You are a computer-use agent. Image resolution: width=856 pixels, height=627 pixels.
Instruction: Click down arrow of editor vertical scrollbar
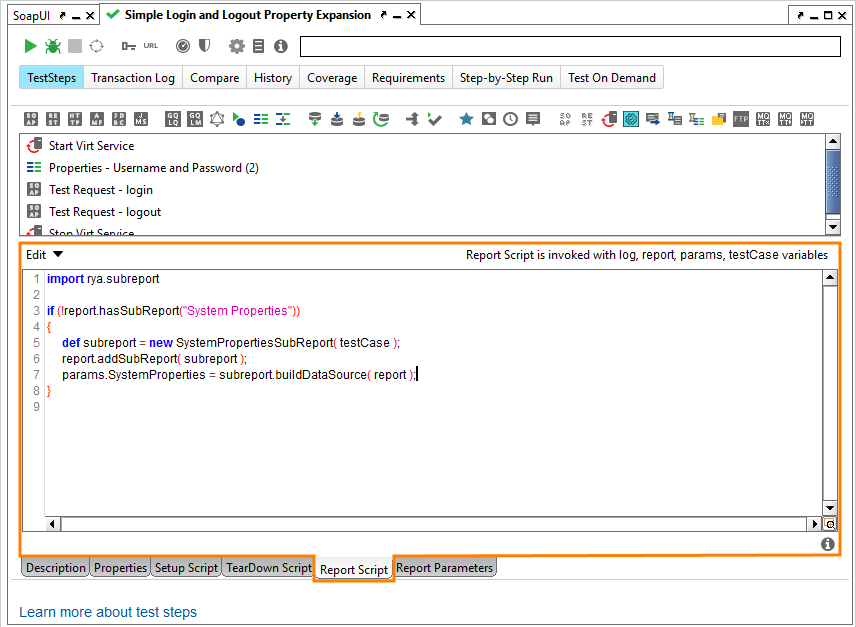[x=830, y=508]
